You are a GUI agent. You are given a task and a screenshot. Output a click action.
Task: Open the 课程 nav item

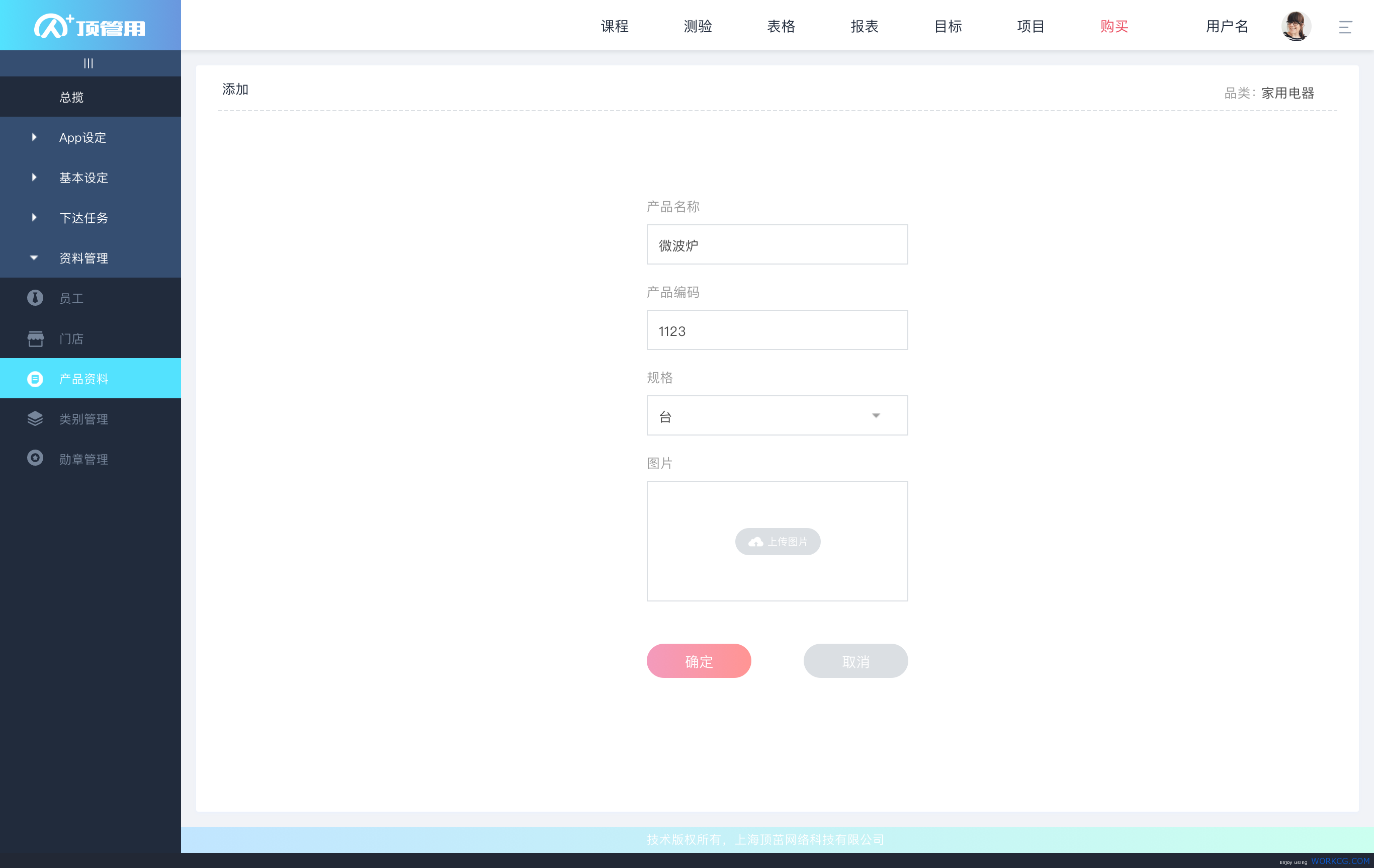(615, 26)
